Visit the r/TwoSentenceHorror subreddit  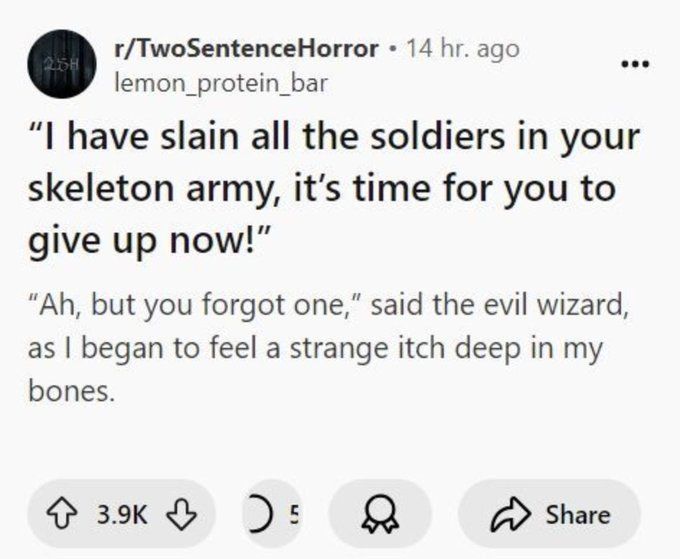246,48
